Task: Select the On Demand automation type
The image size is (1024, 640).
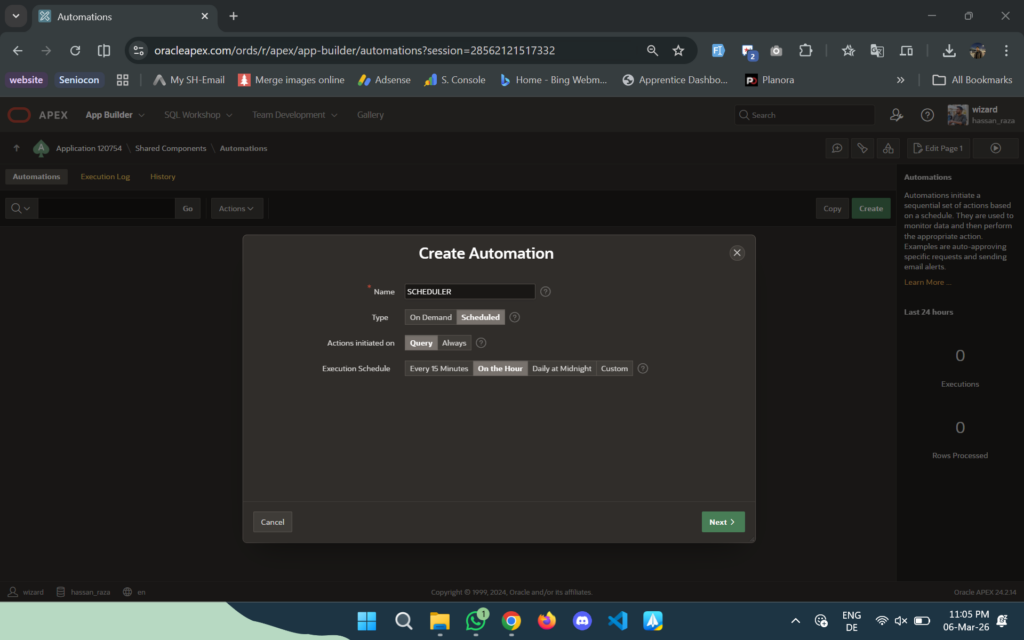Action: (x=430, y=316)
